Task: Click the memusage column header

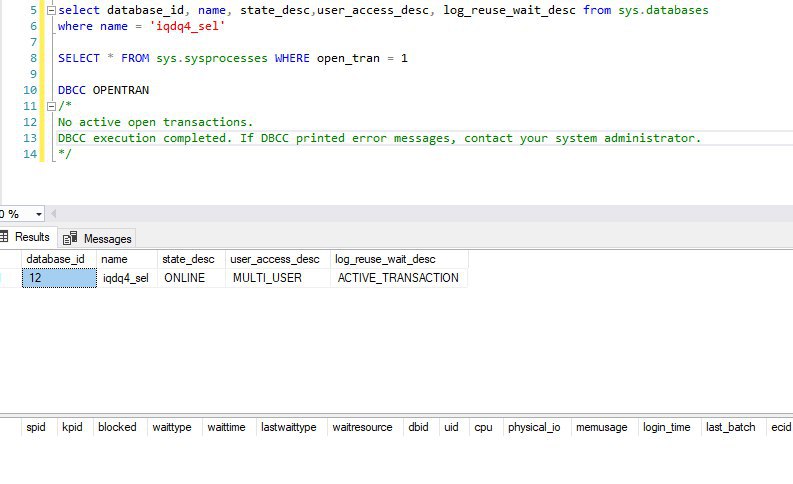Action: pyautogui.click(x=604, y=427)
